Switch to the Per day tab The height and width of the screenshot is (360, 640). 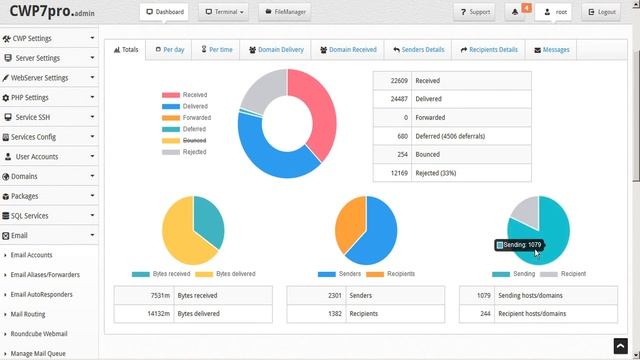[x=169, y=50]
